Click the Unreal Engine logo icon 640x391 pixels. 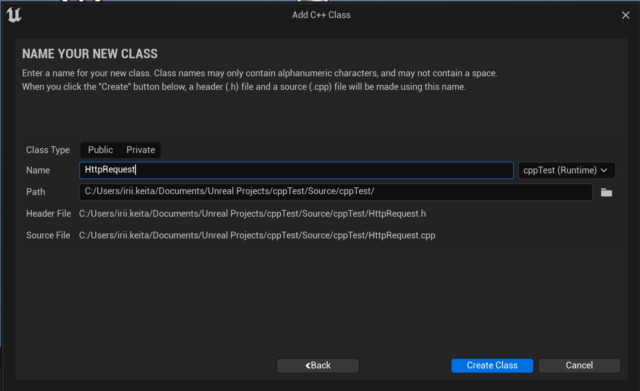point(13,15)
